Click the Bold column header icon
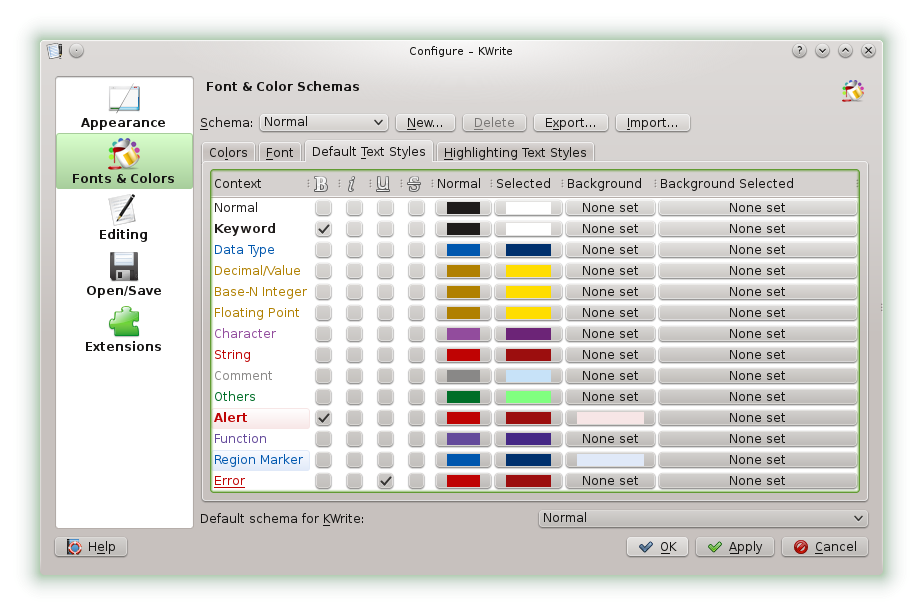This screenshot has width=923, height=615. pos(321,184)
